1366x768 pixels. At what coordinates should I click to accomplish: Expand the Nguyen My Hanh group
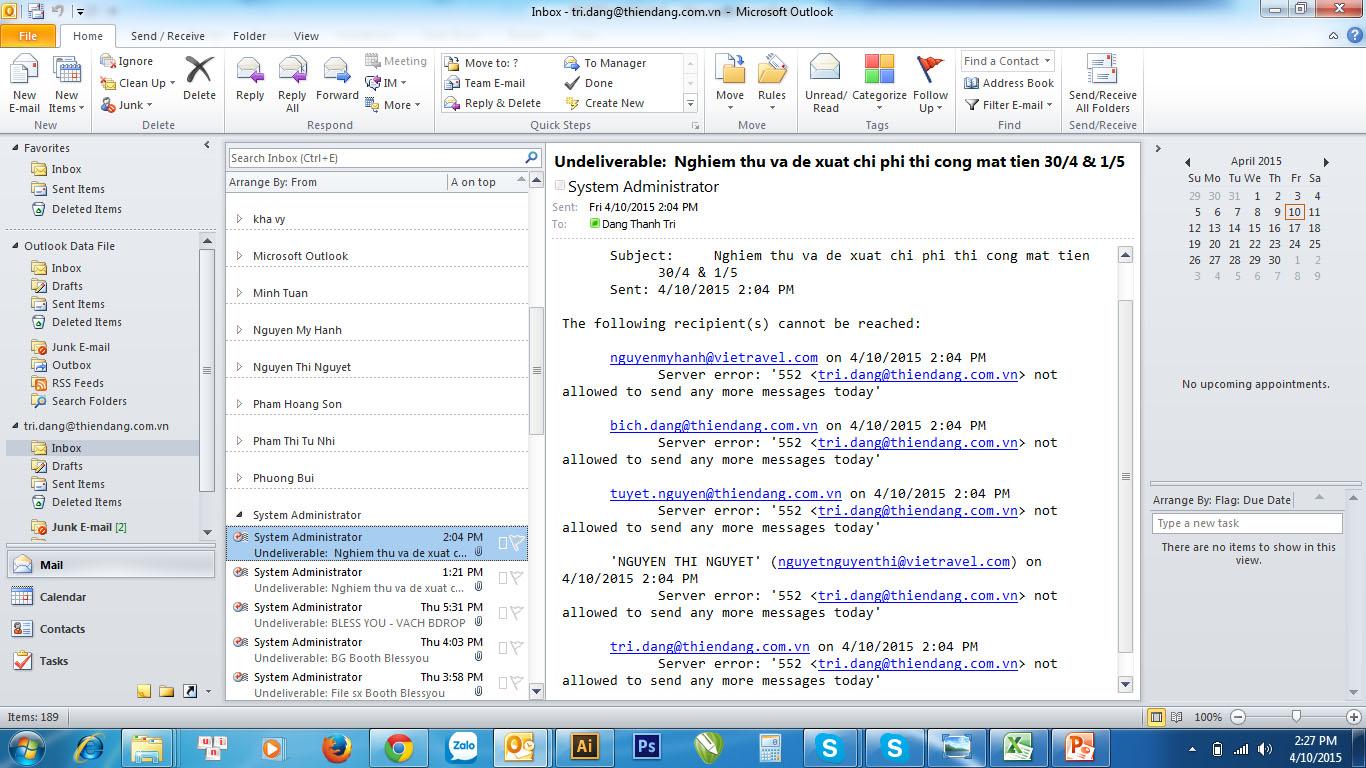click(x=239, y=330)
